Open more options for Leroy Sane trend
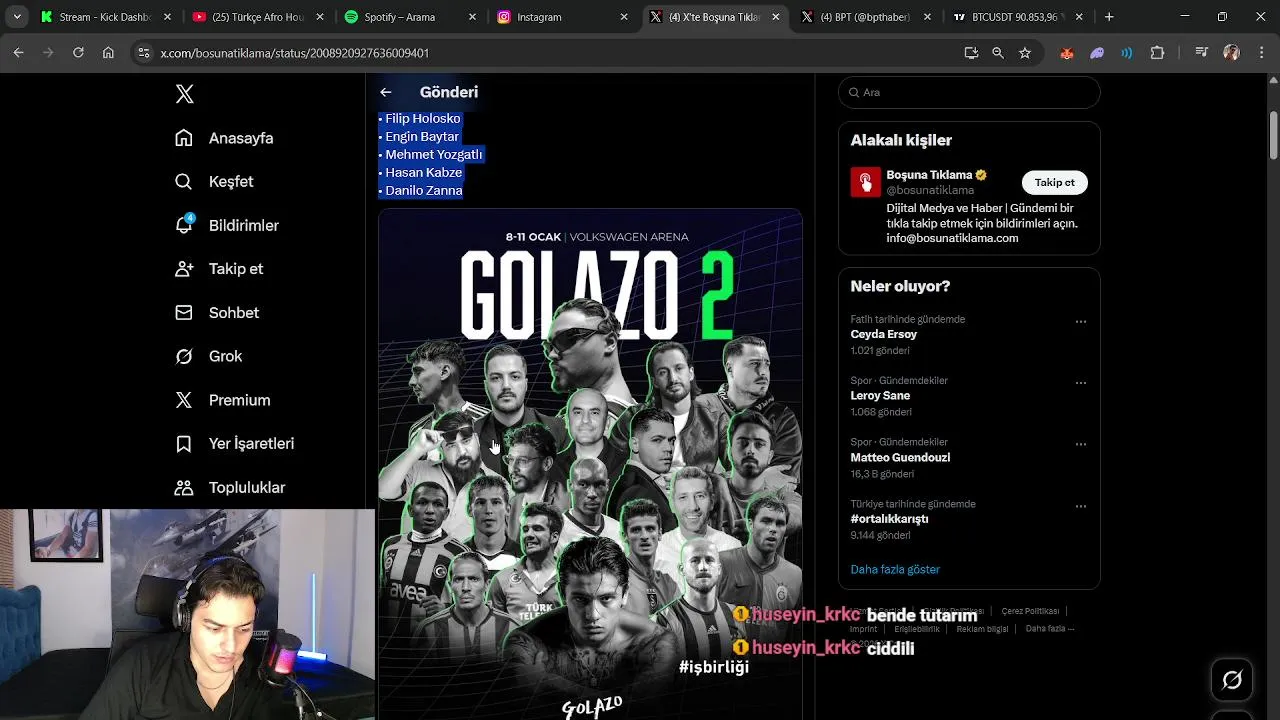1280x720 pixels. pos(1081,383)
